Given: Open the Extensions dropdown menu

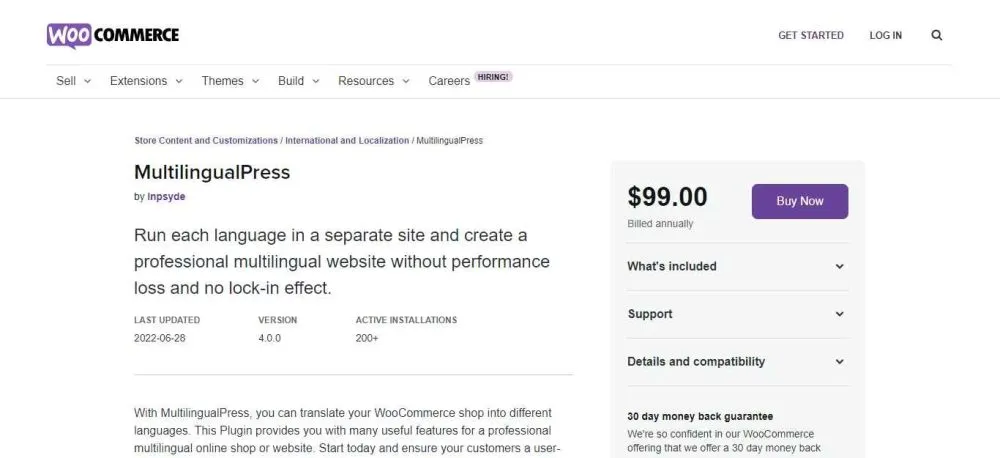Looking at the screenshot, I should [146, 81].
